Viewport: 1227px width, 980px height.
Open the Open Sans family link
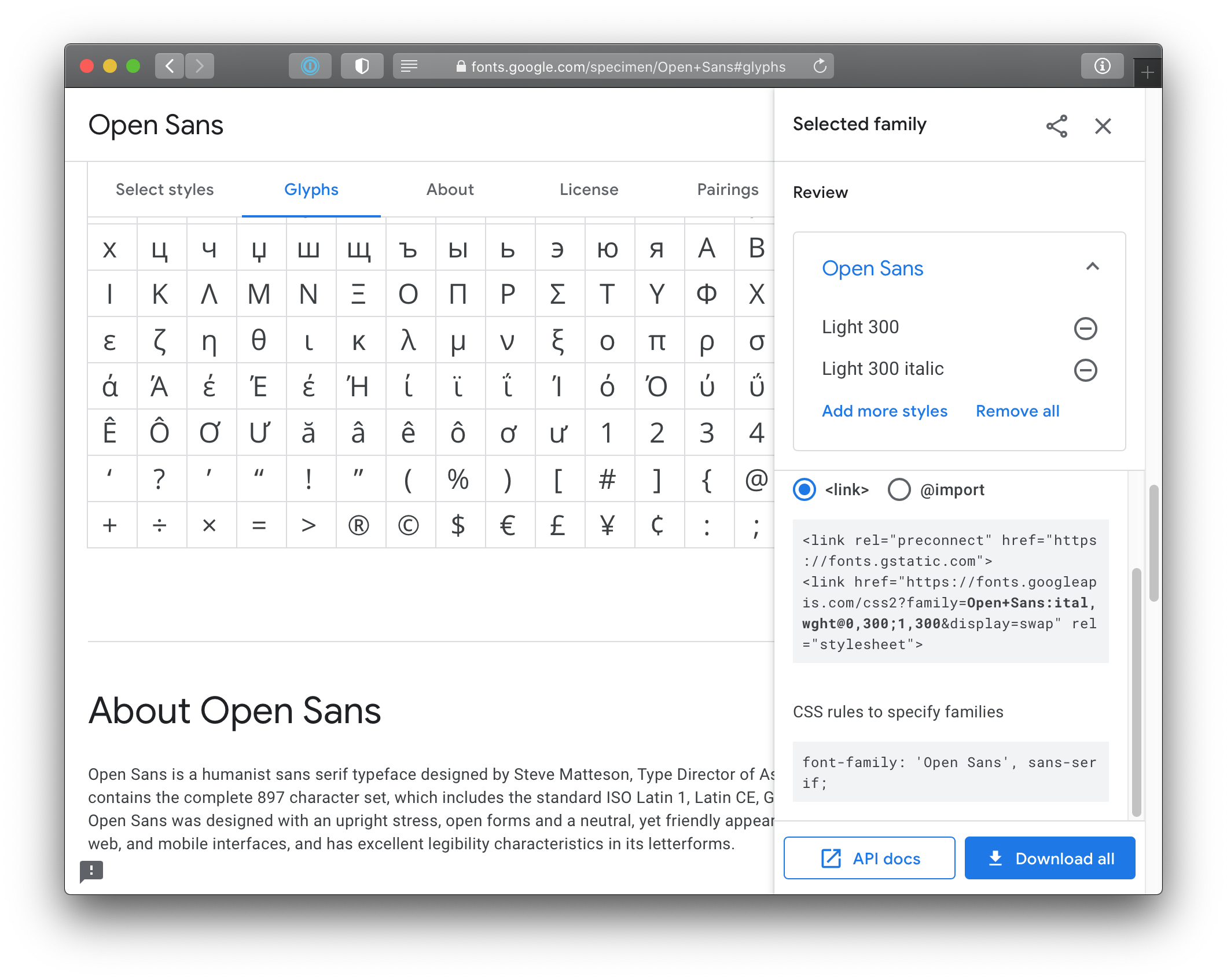[872, 268]
